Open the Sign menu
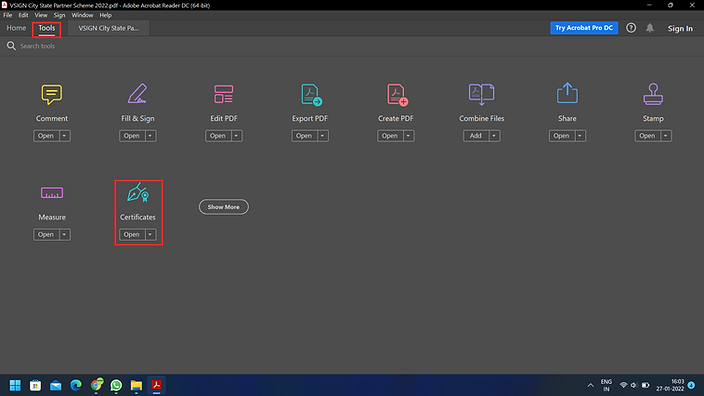 59,15
